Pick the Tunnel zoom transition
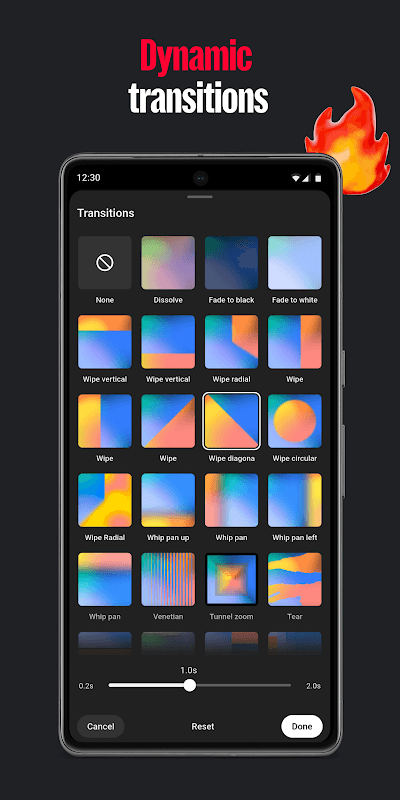This screenshot has height=800, width=400. tap(231, 579)
